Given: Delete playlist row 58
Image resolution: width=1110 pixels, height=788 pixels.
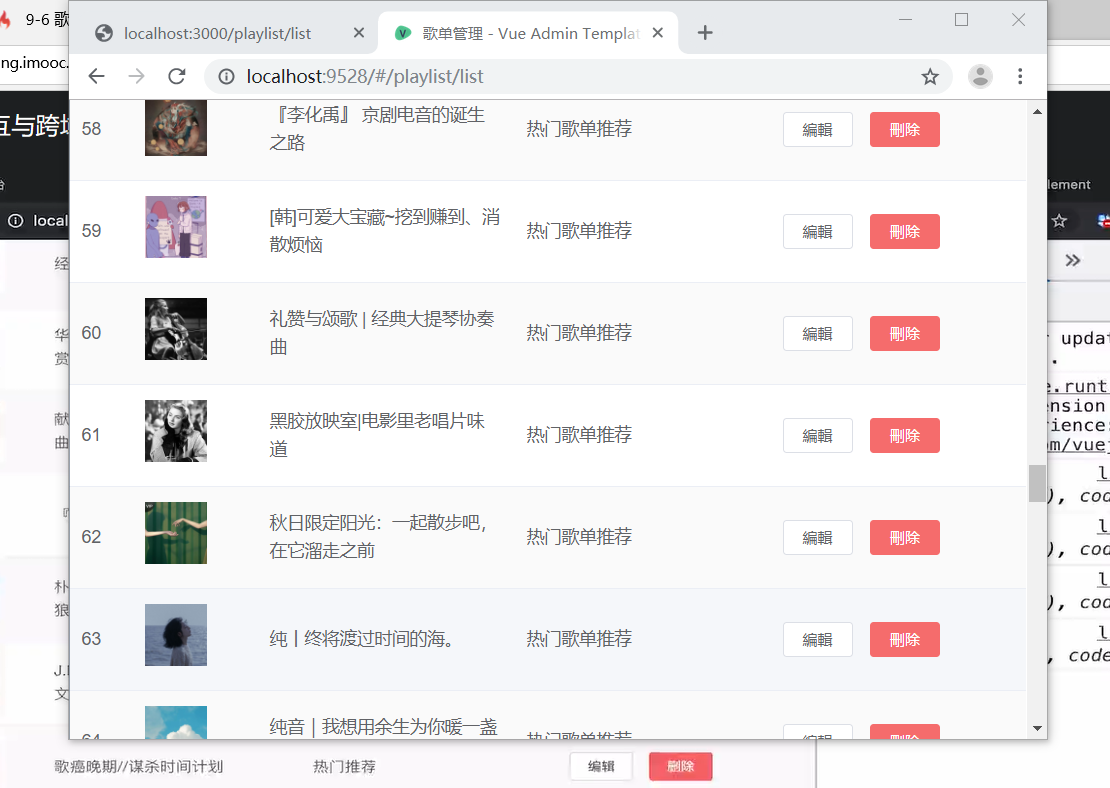Looking at the screenshot, I should (x=905, y=130).
